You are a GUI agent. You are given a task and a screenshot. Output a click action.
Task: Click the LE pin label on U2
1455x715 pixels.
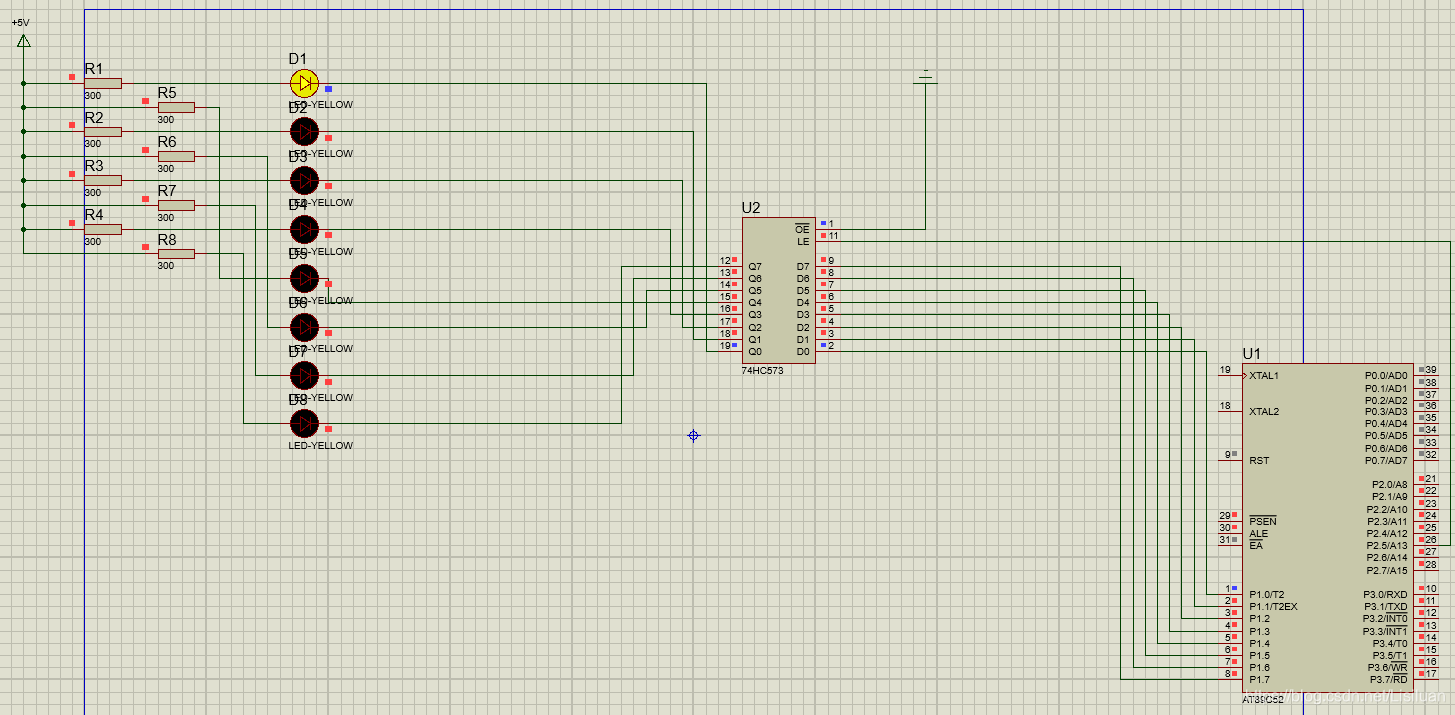click(x=803, y=241)
